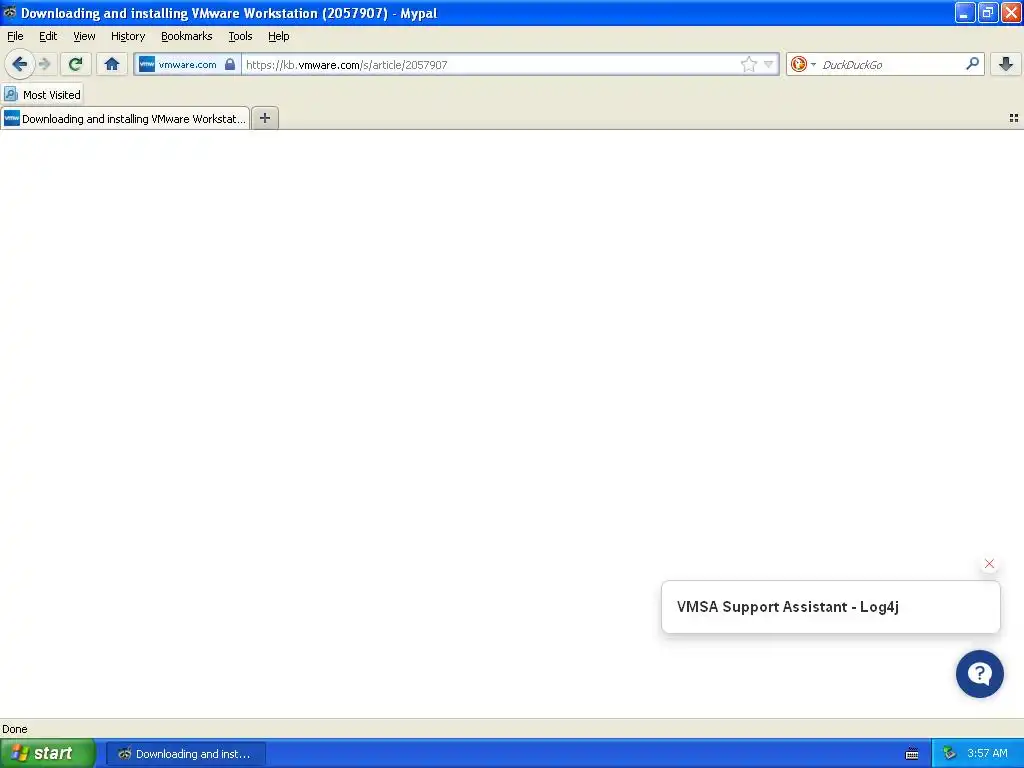Click the address bar URL field
The height and width of the screenshot is (768, 1024).
(490, 64)
